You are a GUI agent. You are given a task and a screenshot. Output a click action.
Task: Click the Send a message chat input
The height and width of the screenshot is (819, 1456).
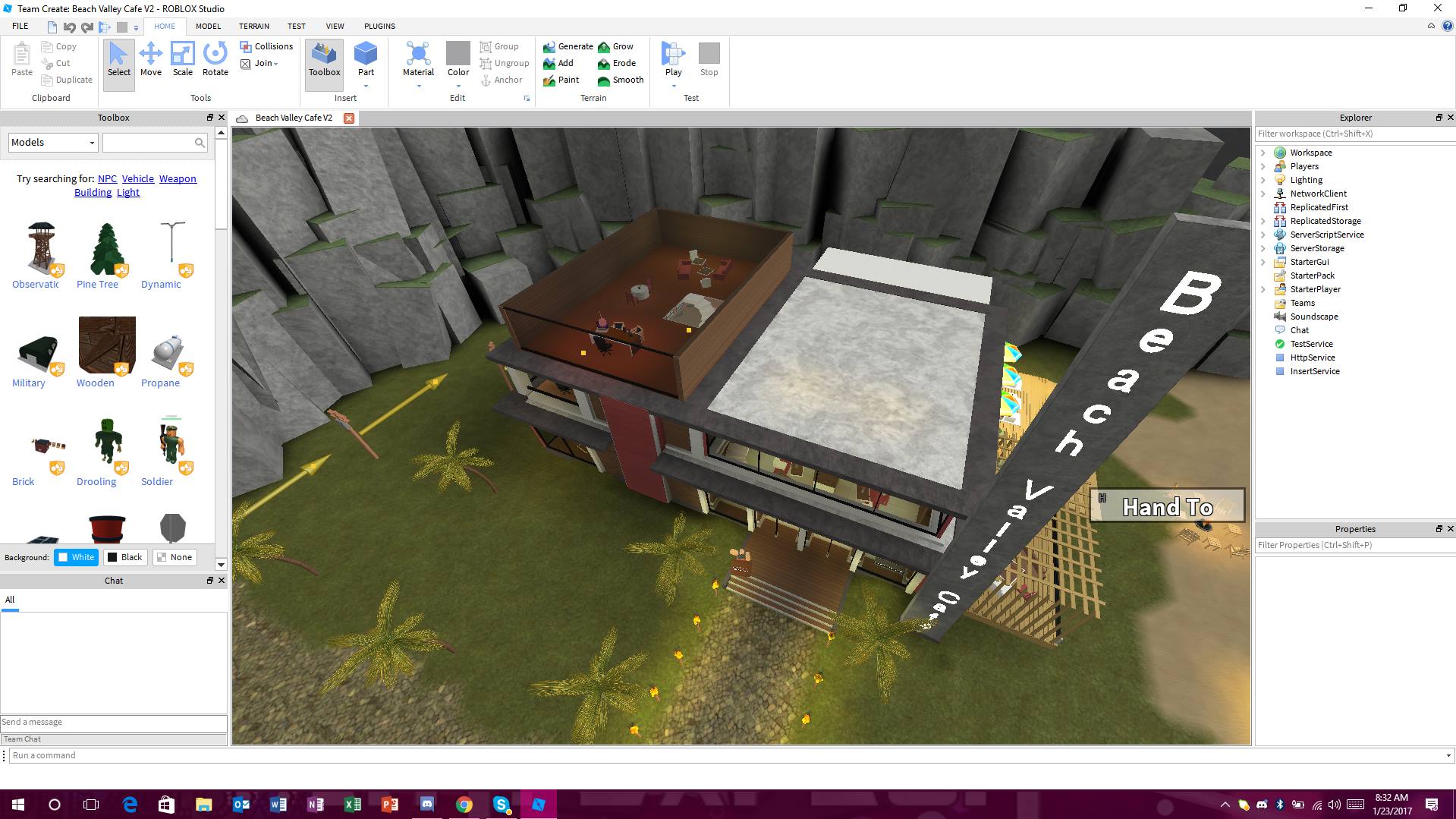pyautogui.click(x=114, y=722)
